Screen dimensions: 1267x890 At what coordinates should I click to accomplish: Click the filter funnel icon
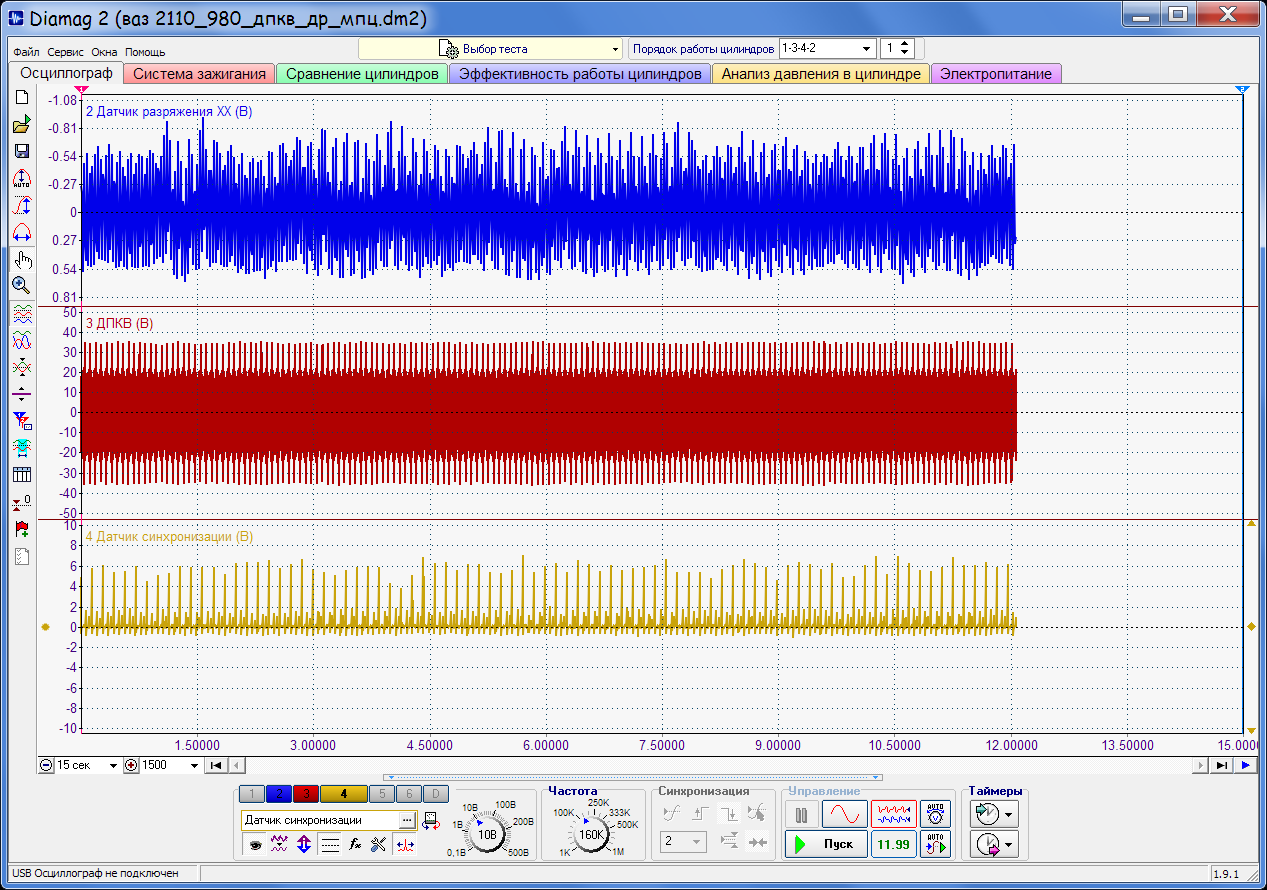click(x=21, y=421)
